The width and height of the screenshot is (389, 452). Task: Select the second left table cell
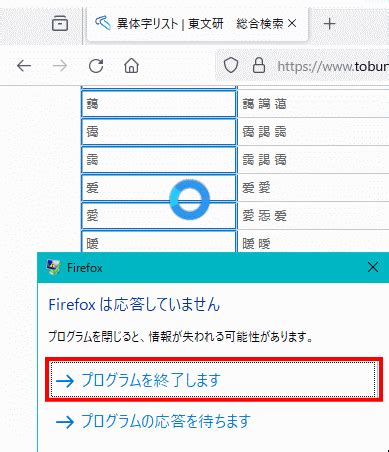pos(159,132)
